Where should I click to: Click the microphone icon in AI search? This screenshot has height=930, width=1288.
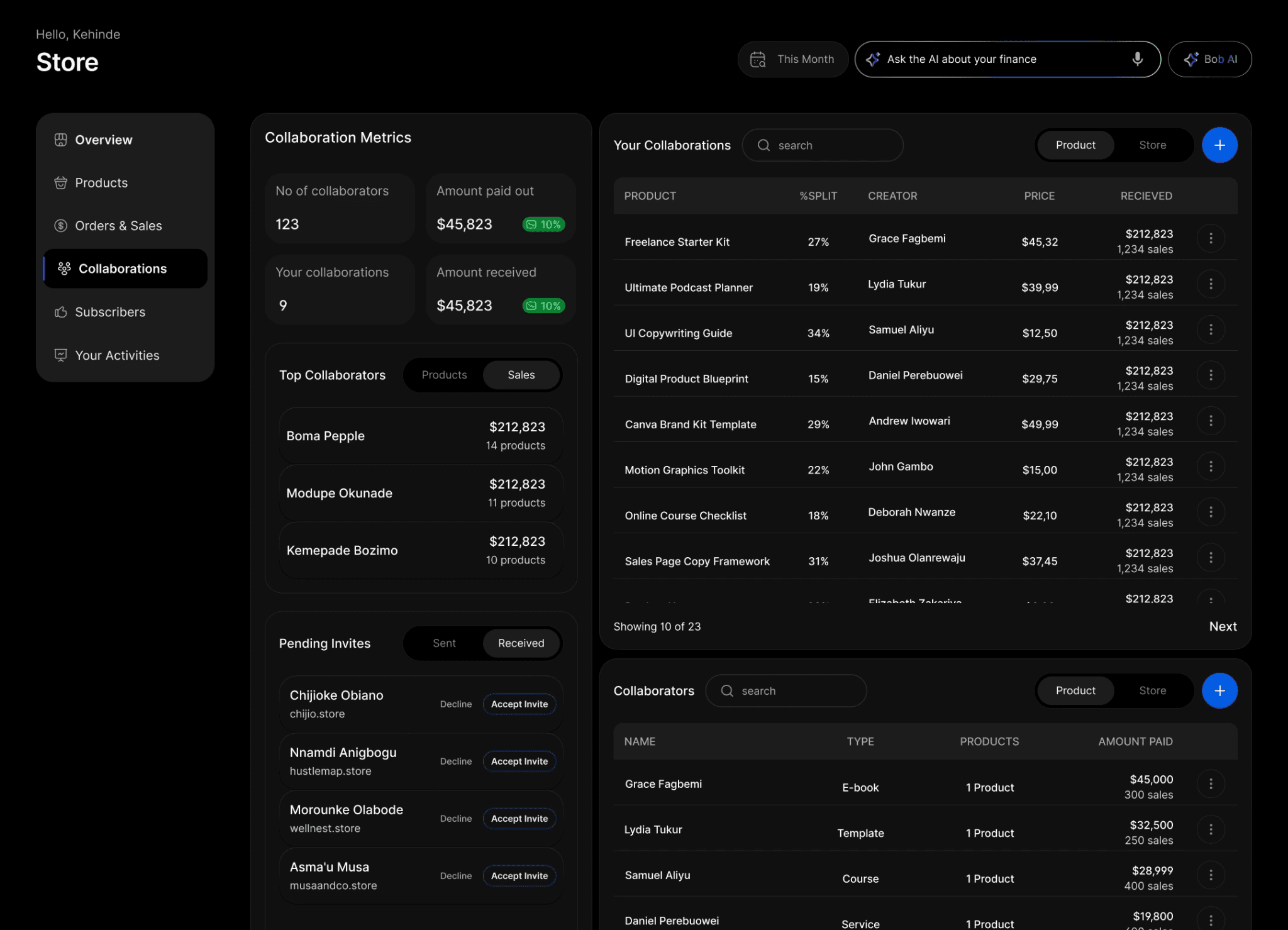1137,59
